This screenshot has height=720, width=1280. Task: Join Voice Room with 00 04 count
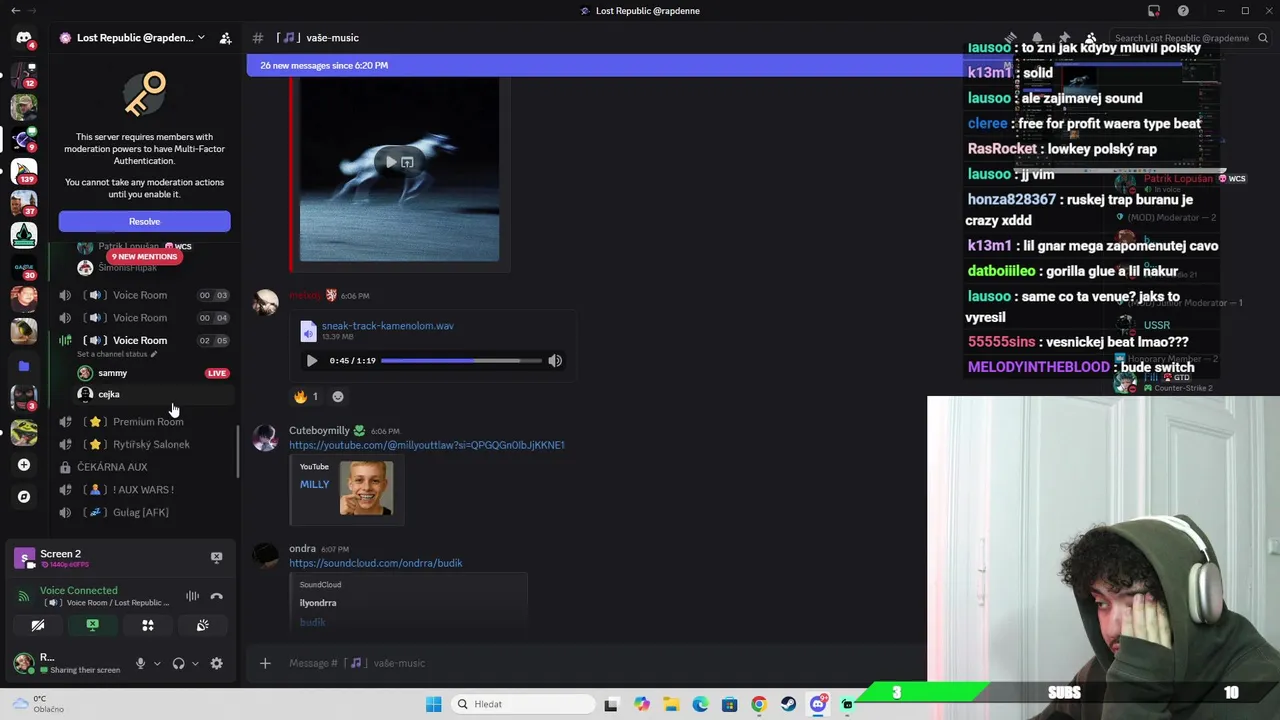143,318
